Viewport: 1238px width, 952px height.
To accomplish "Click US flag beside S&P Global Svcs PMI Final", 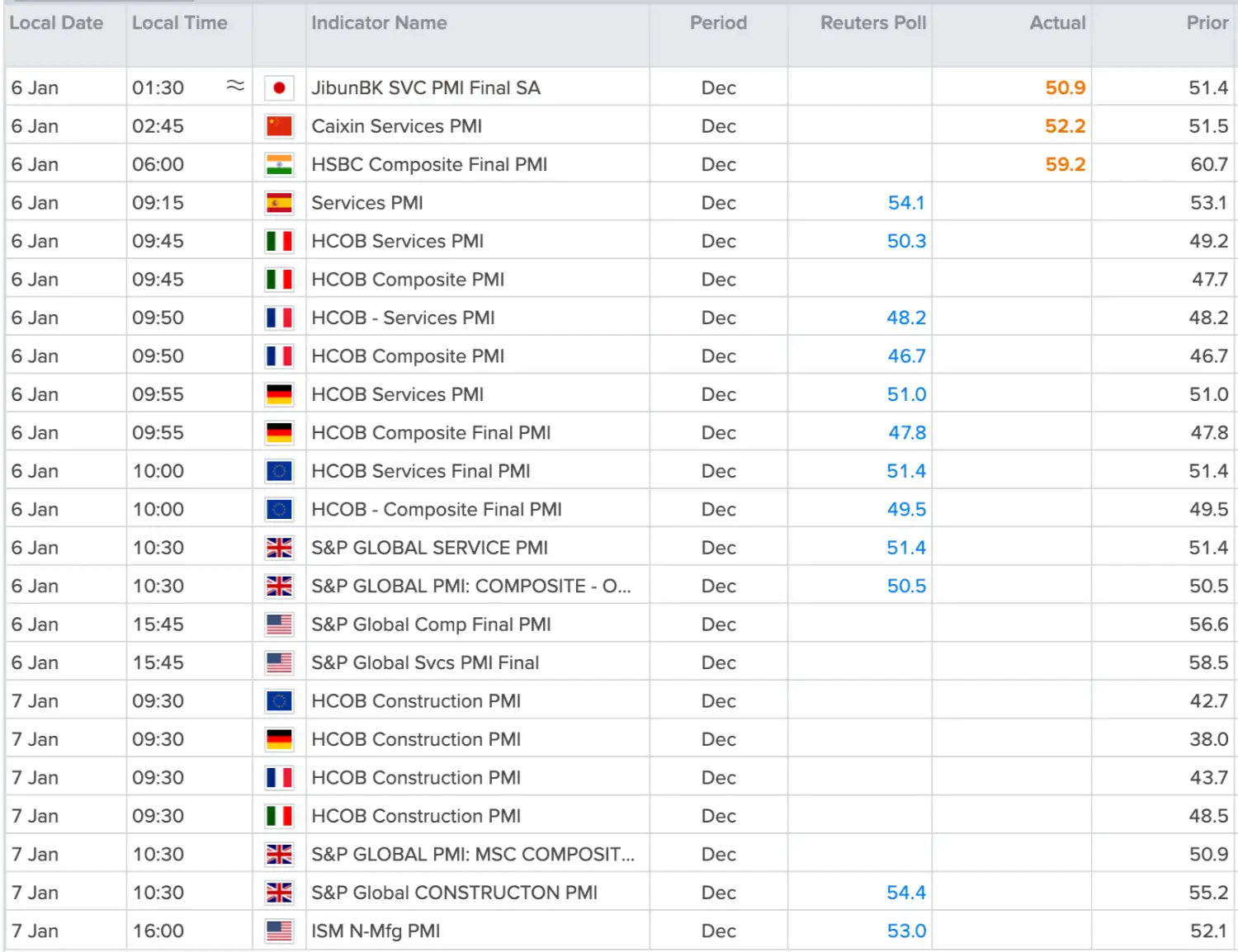I will tap(279, 663).
